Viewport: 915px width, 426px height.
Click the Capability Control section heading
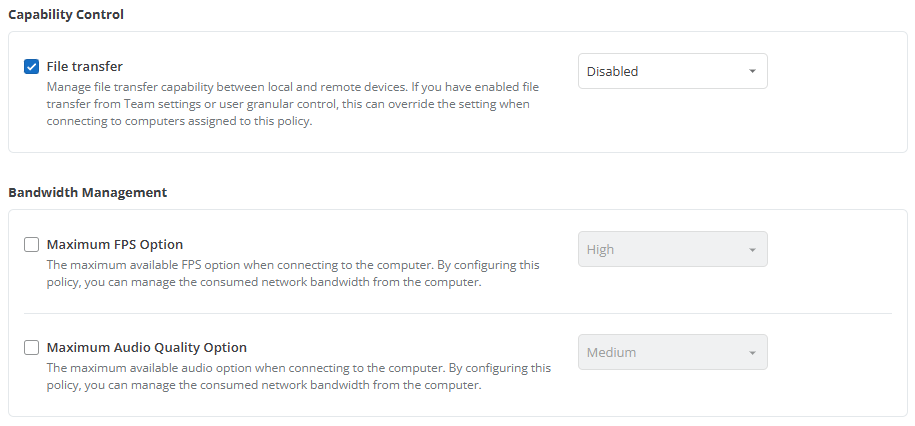66,15
